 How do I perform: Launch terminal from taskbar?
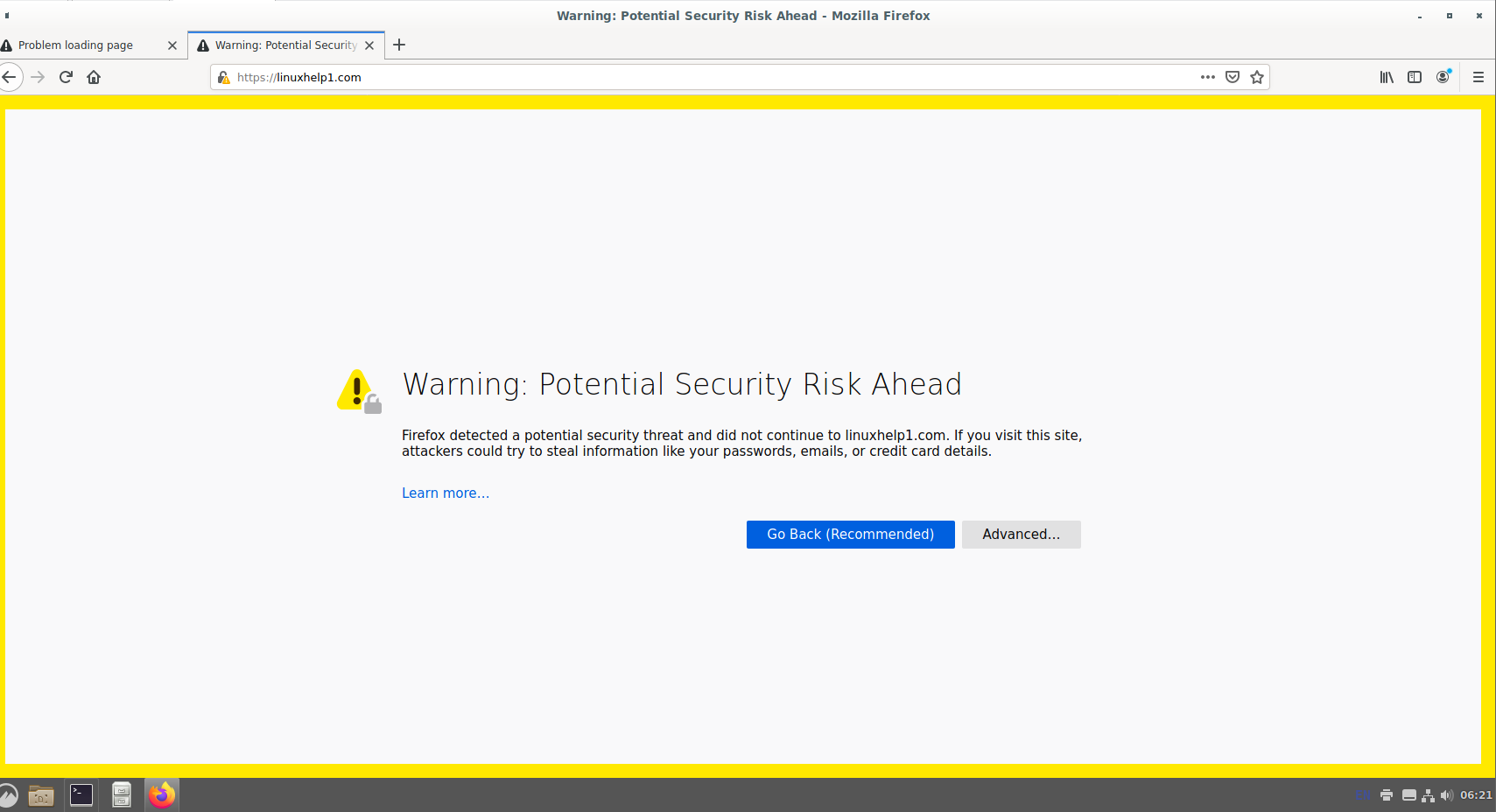pos(81,794)
